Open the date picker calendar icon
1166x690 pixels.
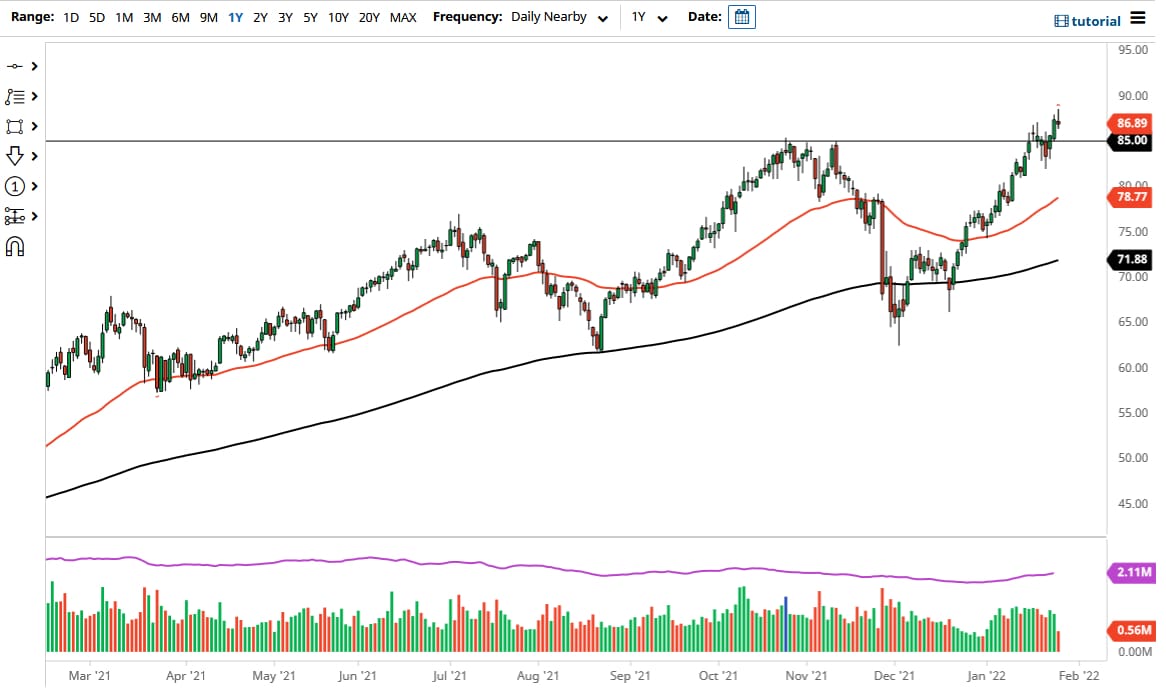(x=741, y=17)
